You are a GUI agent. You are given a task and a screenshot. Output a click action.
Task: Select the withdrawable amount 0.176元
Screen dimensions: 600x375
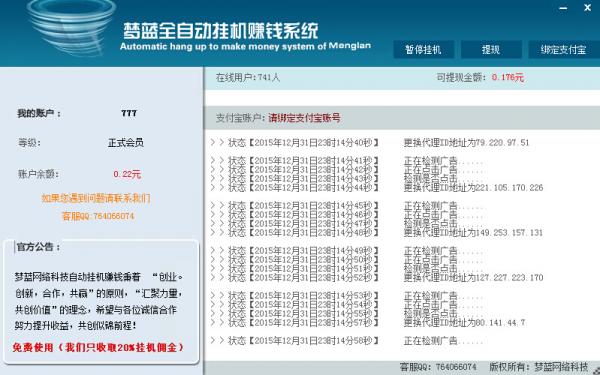[x=508, y=78]
